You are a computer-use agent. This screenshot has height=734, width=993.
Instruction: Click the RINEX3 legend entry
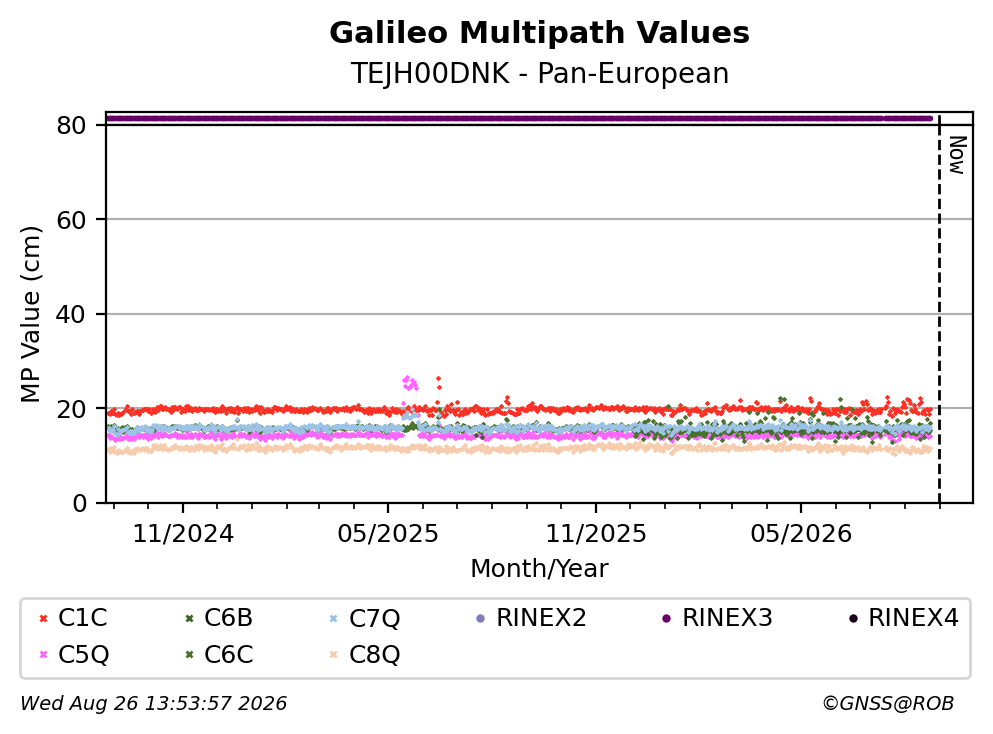(717, 617)
